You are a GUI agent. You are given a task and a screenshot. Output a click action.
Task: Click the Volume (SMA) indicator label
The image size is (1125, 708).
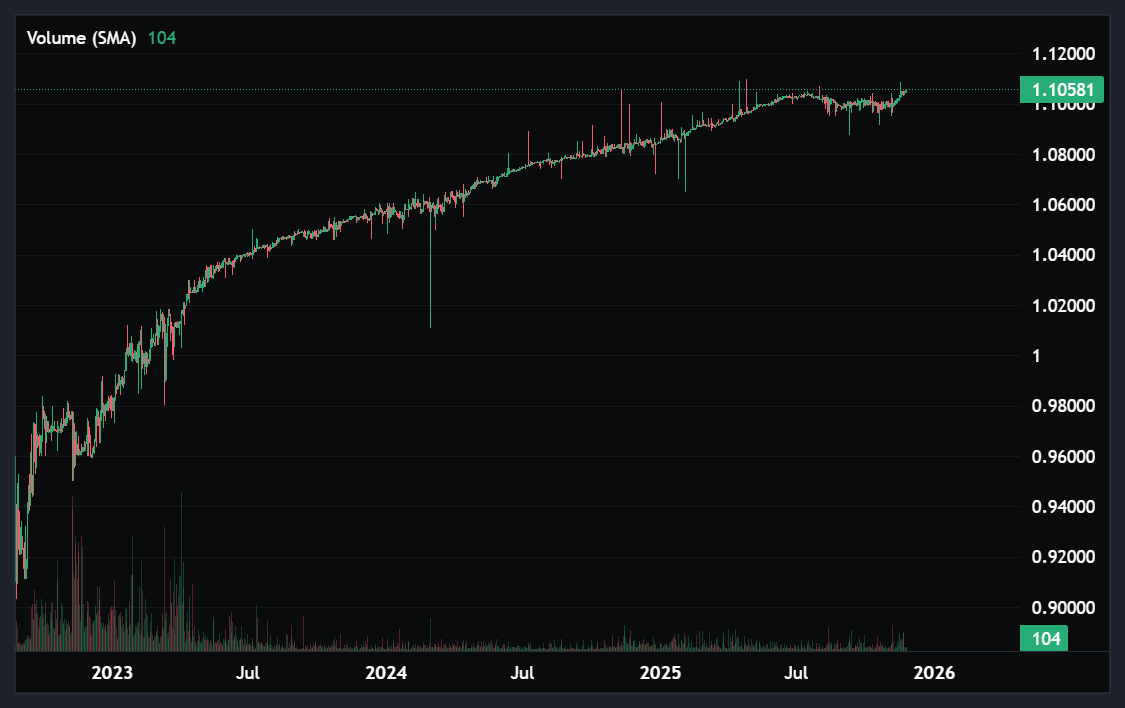tap(81, 38)
